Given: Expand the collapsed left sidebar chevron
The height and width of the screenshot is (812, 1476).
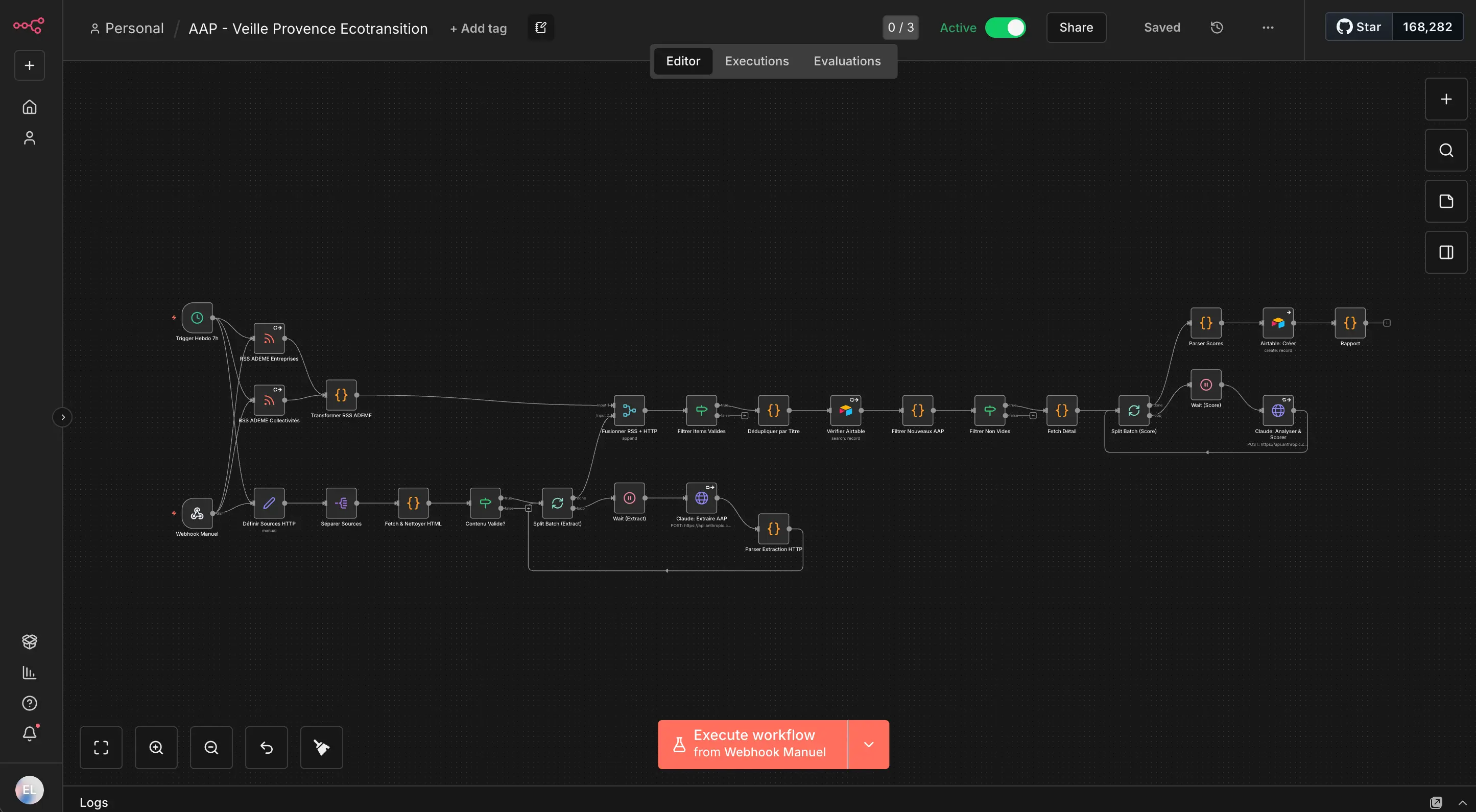Looking at the screenshot, I should click(62, 417).
